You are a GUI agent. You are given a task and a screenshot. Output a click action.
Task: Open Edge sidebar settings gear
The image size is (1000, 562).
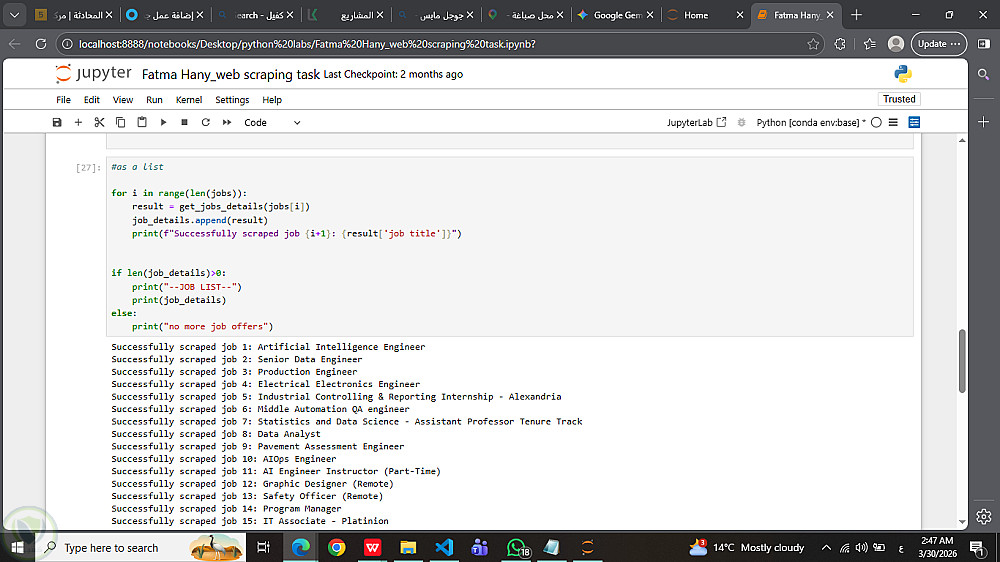click(x=983, y=516)
